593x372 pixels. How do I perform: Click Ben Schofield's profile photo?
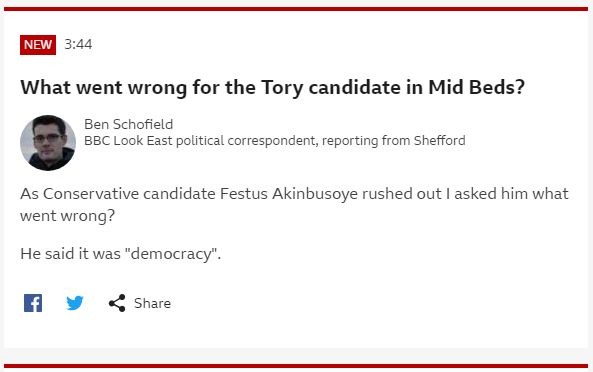tap(48, 143)
